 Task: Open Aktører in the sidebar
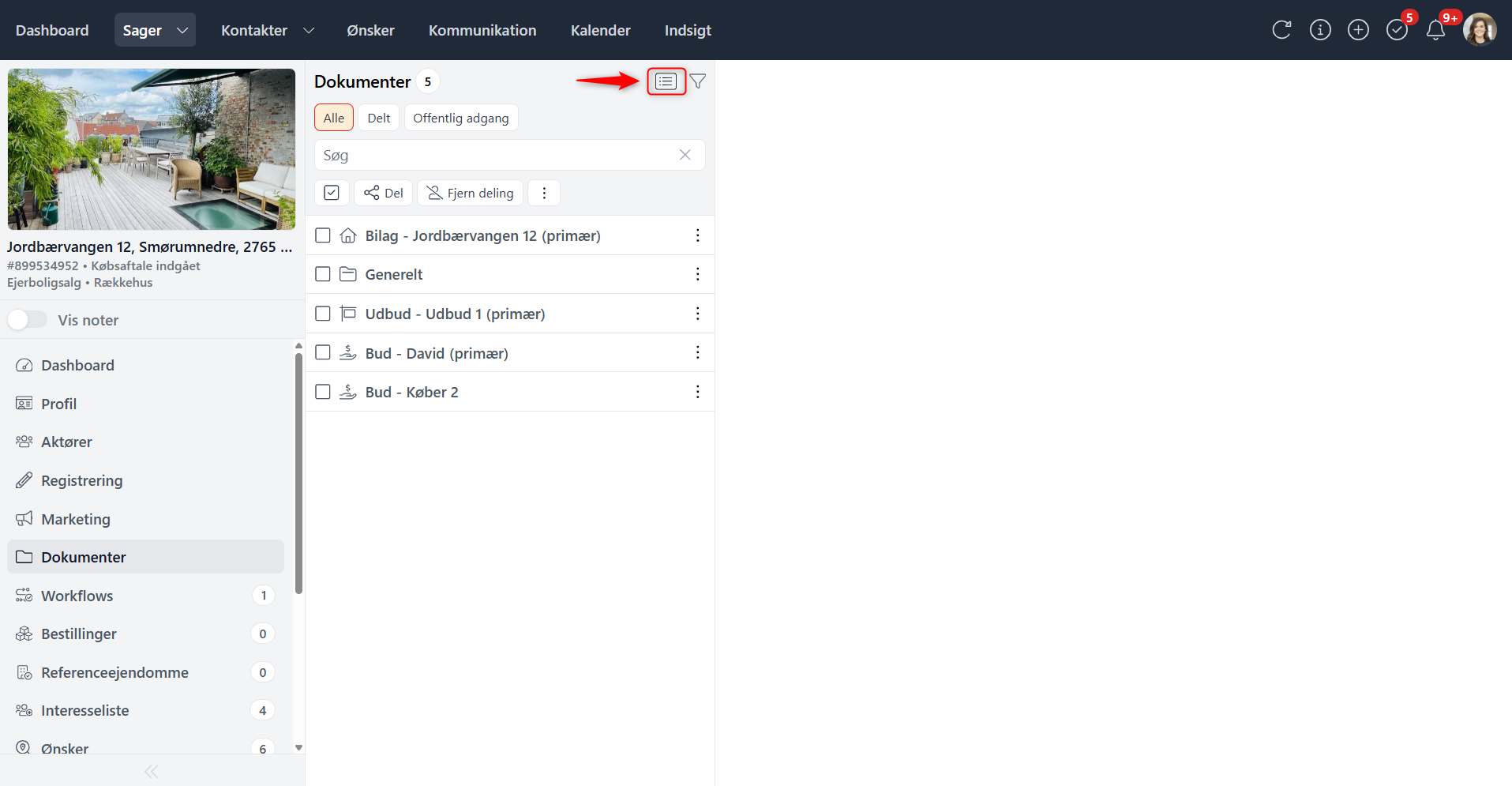coord(145,442)
